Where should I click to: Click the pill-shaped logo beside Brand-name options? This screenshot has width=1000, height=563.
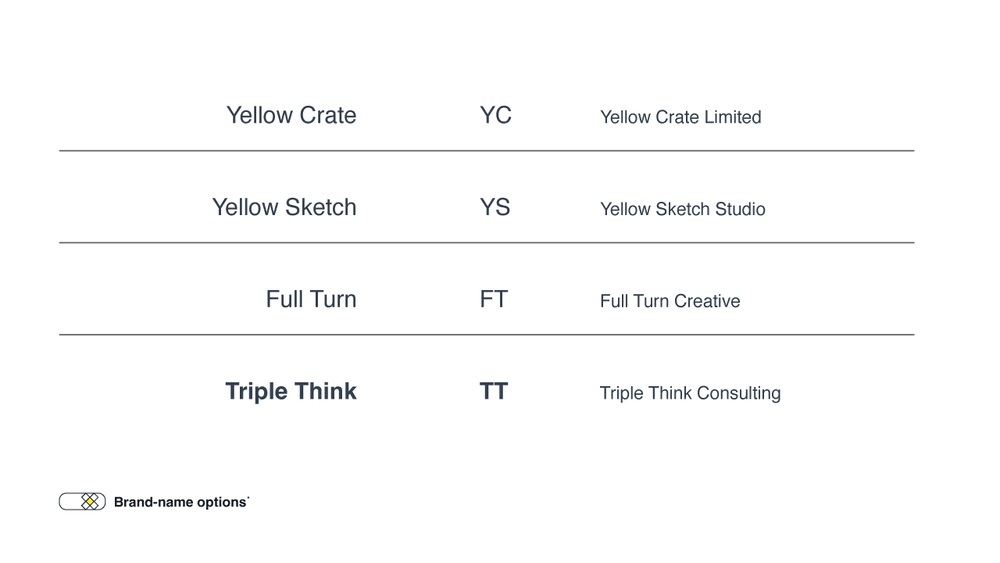tap(82, 502)
